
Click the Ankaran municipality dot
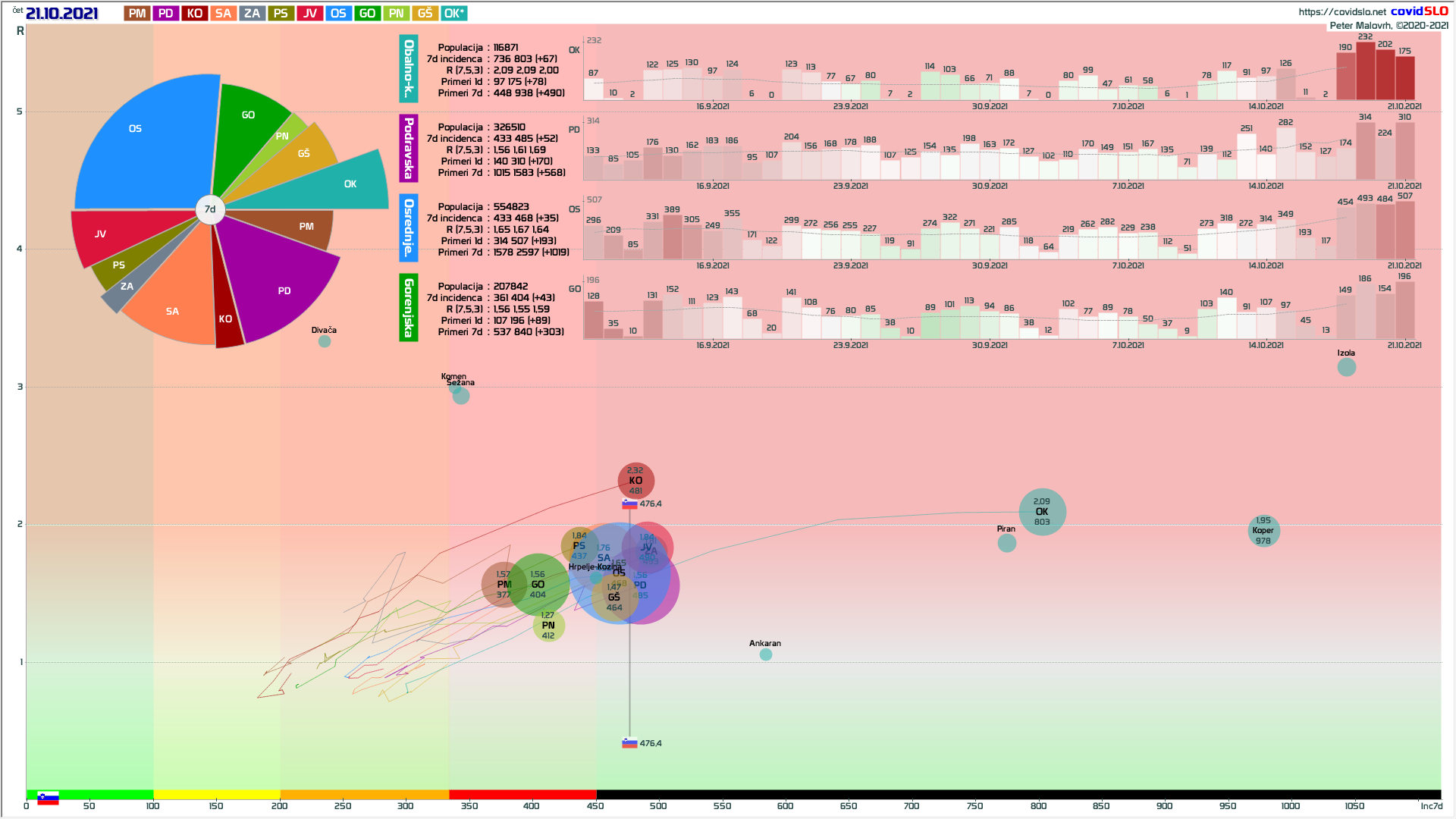[x=766, y=654]
